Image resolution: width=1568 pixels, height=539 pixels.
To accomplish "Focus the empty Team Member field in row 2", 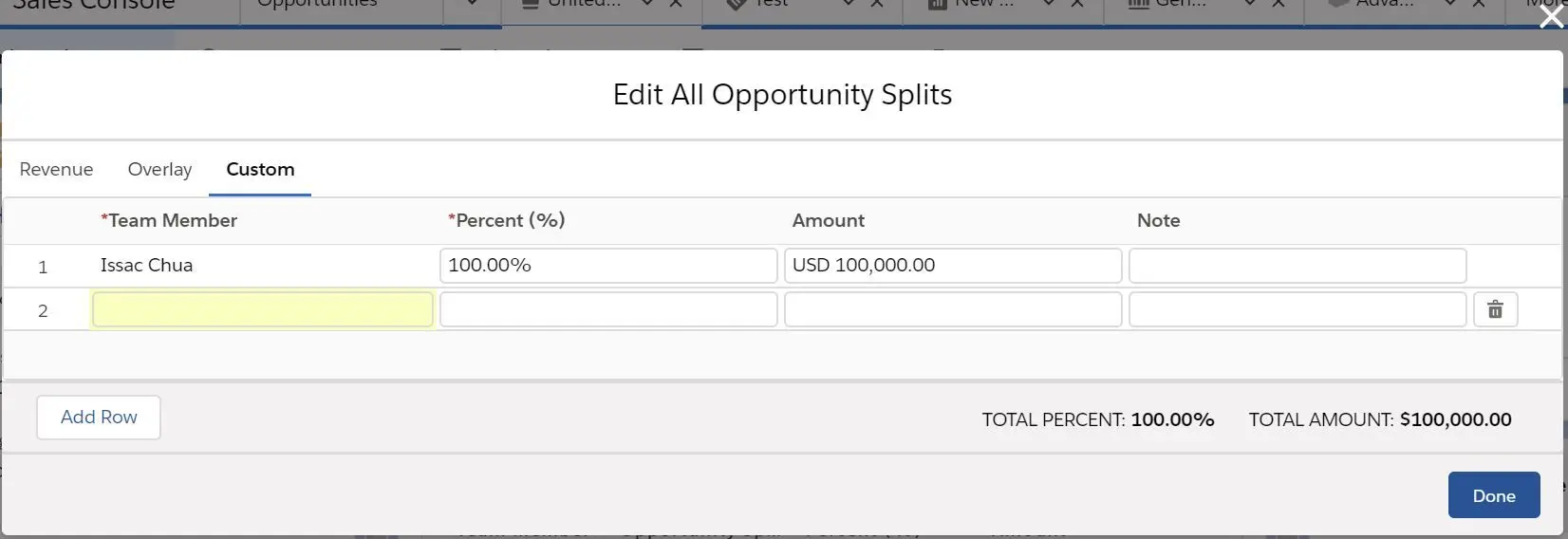I will (x=263, y=309).
